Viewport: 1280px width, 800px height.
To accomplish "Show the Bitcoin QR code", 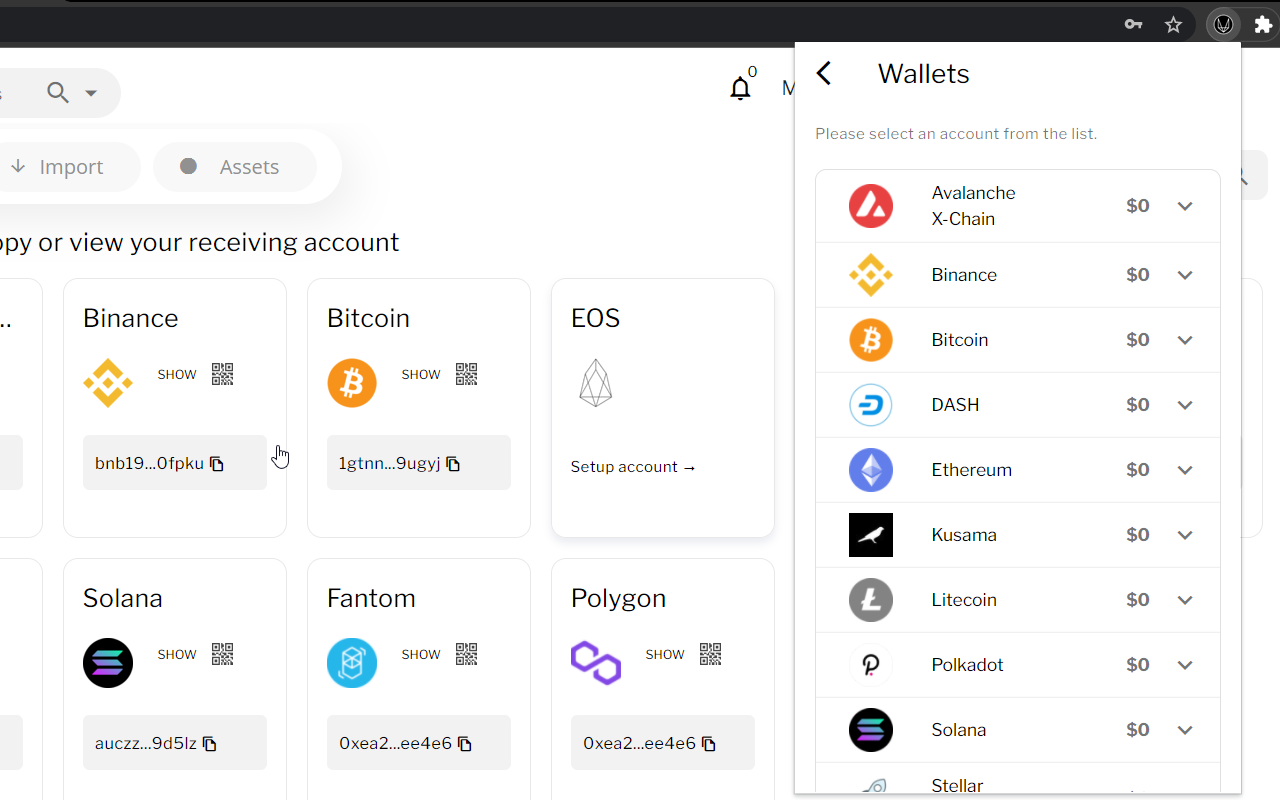I will point(466,374).
